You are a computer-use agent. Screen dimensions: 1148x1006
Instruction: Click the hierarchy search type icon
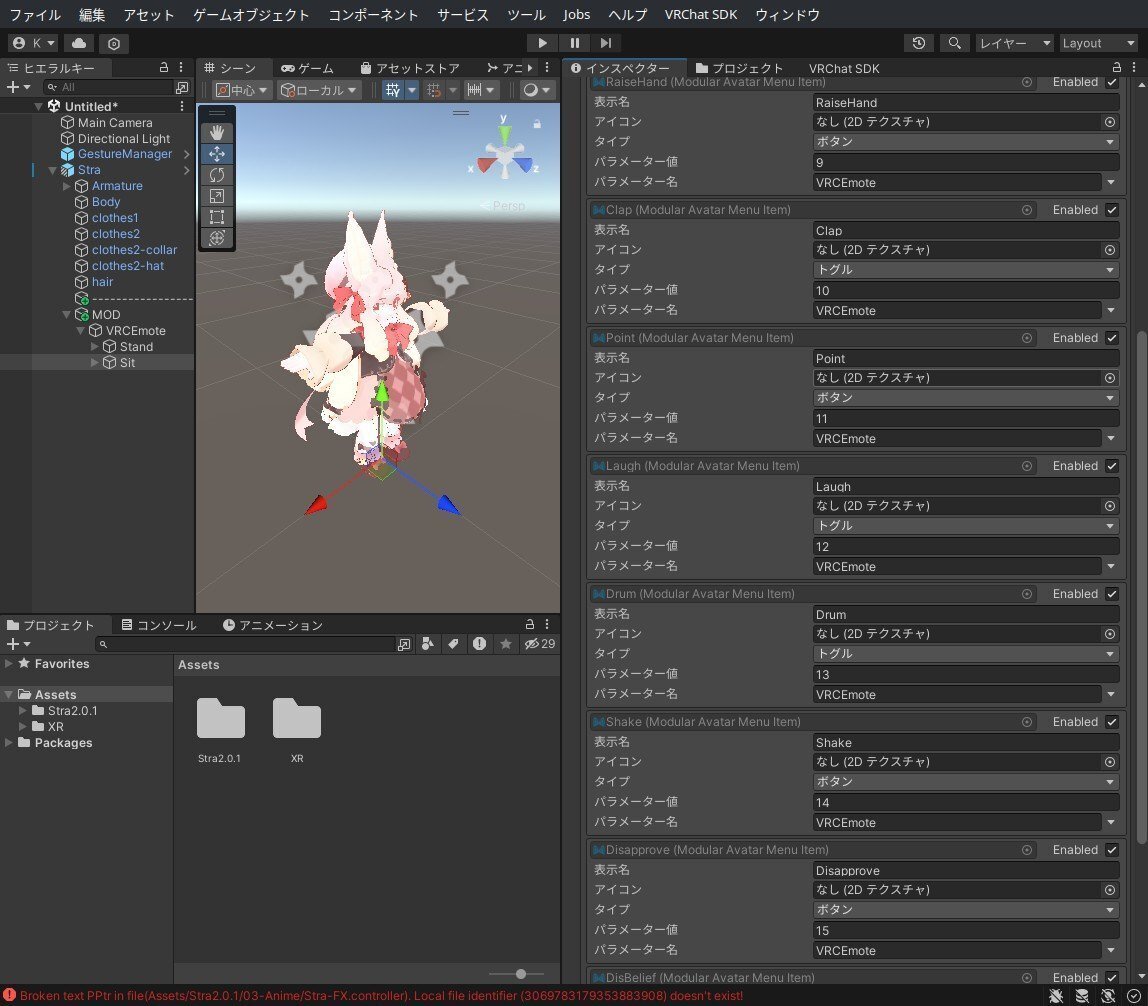(x=182, y=87)
